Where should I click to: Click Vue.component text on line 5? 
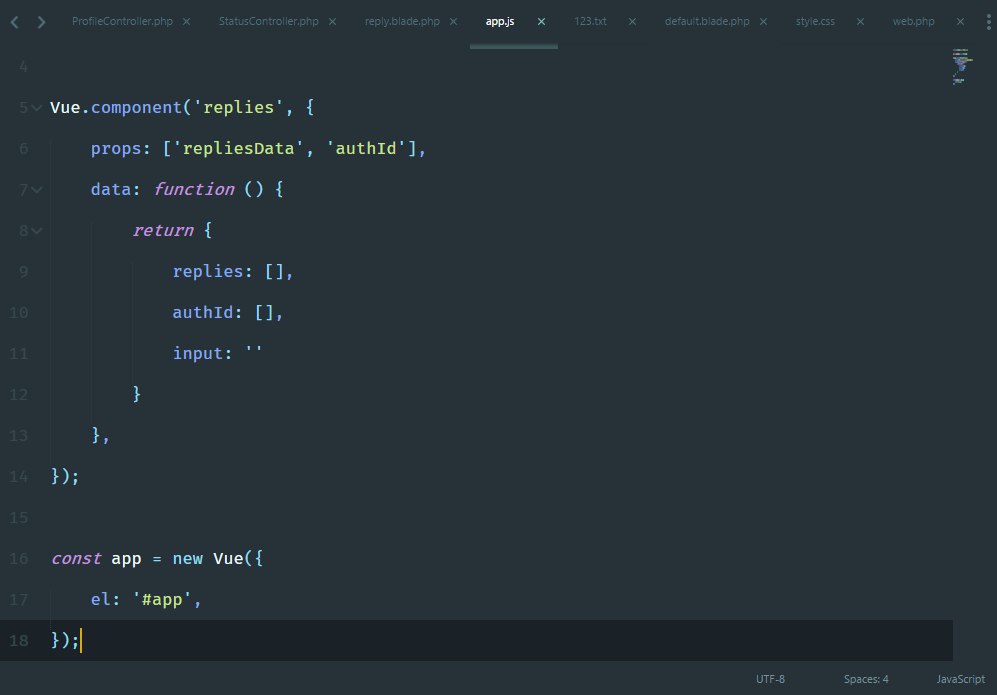[116, 107]
